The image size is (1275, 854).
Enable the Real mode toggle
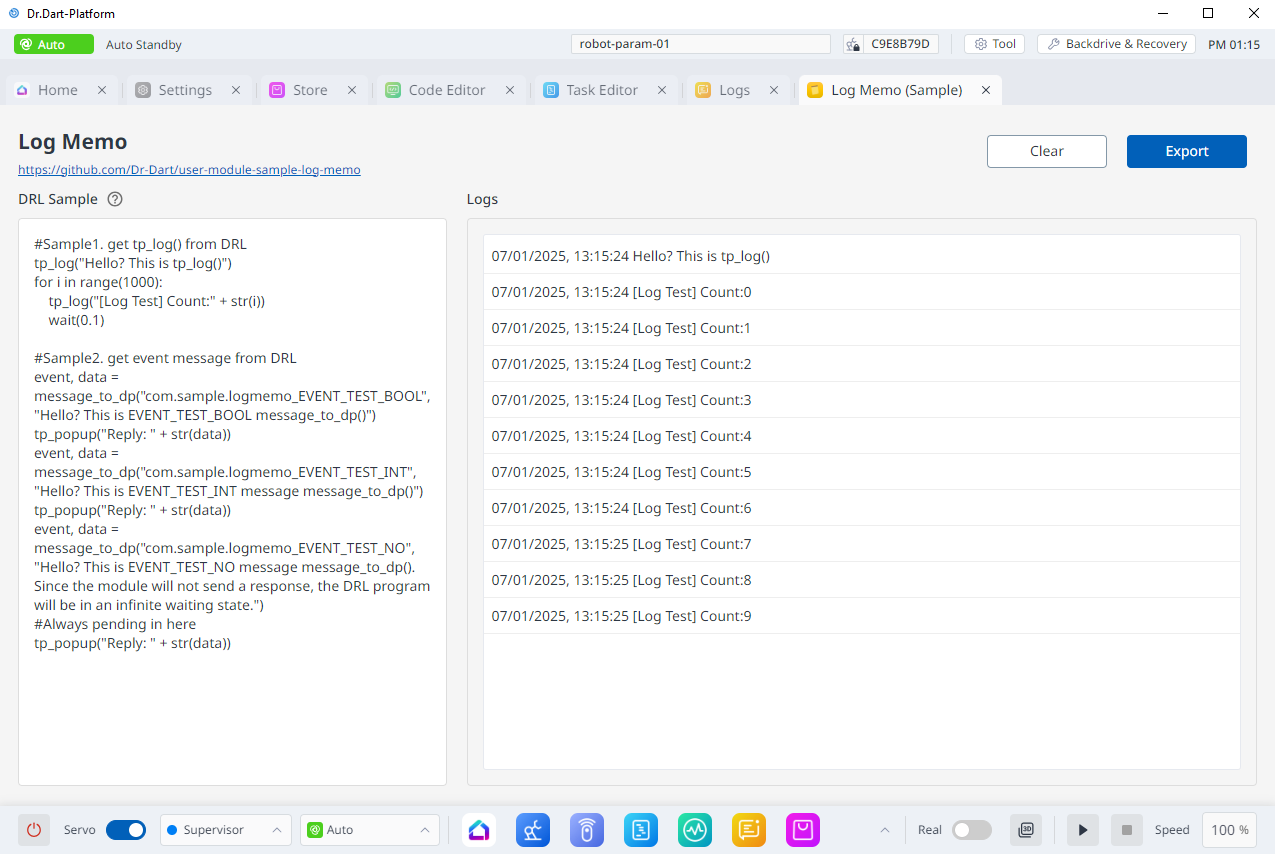(x=971, y=830)
